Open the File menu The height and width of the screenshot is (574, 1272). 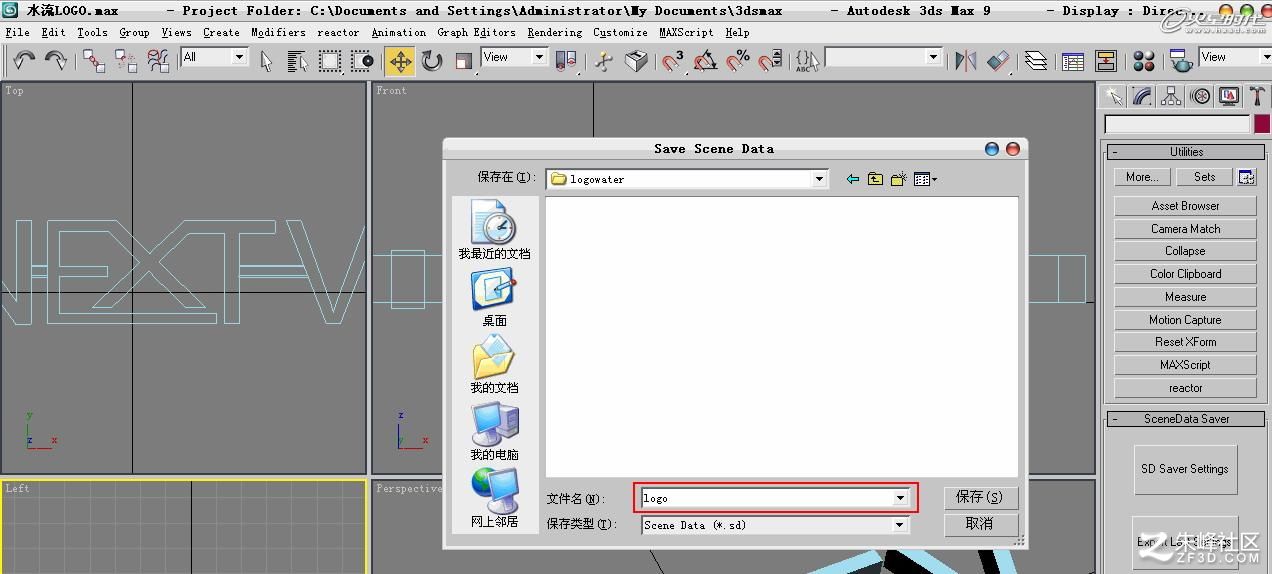point(17,32)
